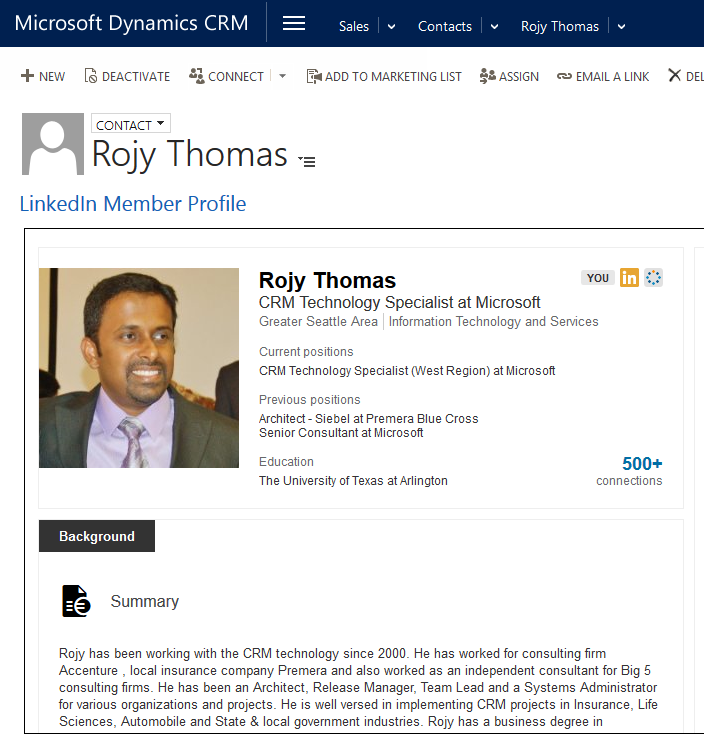
Task: Click the orange LinkedIn logo icon
Action: pos(629,278)
